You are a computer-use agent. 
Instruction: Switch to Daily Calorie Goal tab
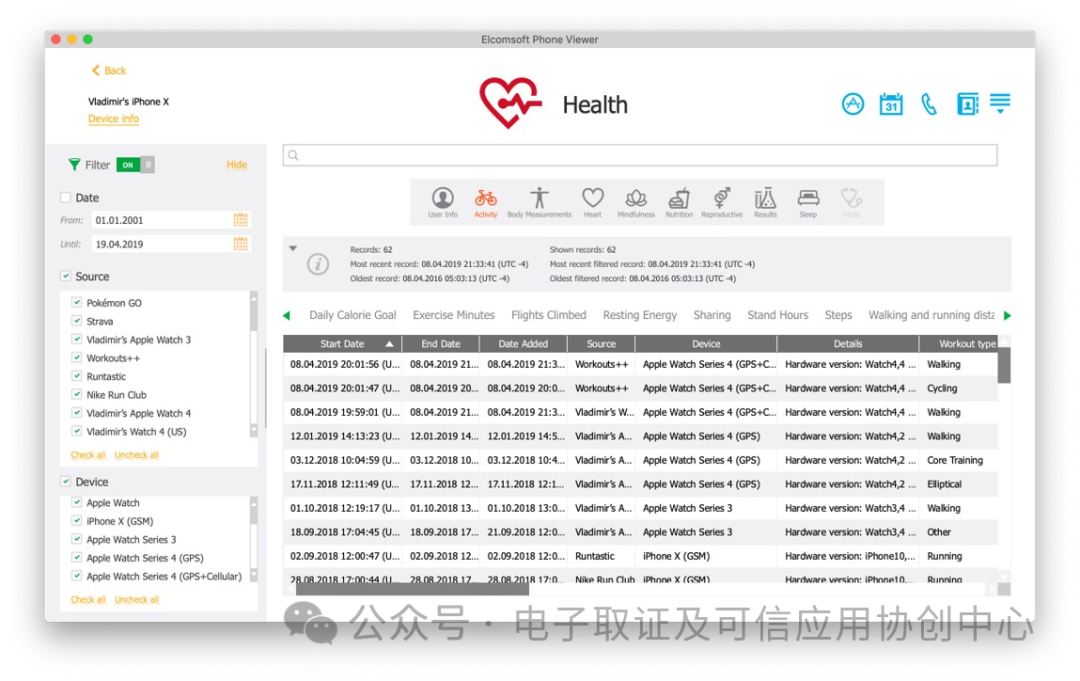click(353, 315)
